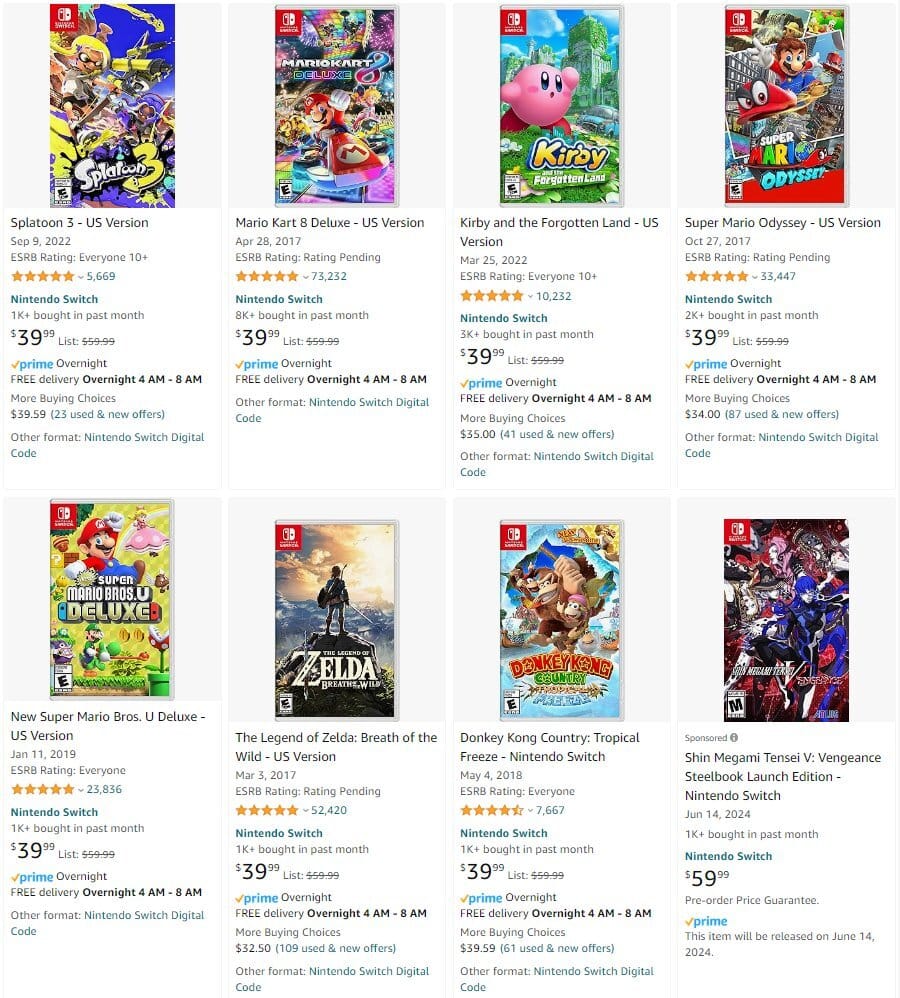Expand the rating dropdown arrow for Splatoon 3
Screen dimensions: 900x998
[81, 277]
